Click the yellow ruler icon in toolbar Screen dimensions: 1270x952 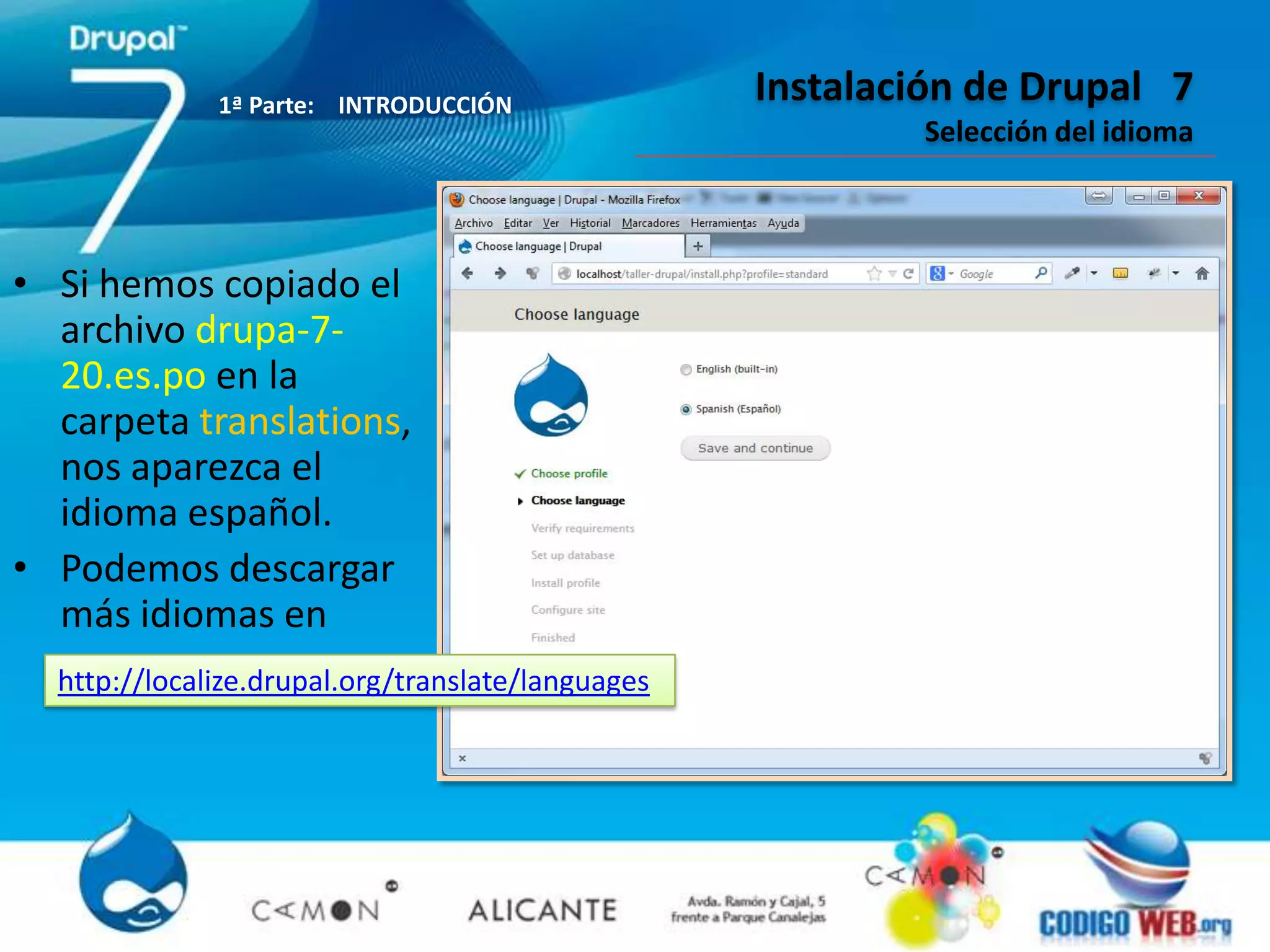pos(1121,273)
